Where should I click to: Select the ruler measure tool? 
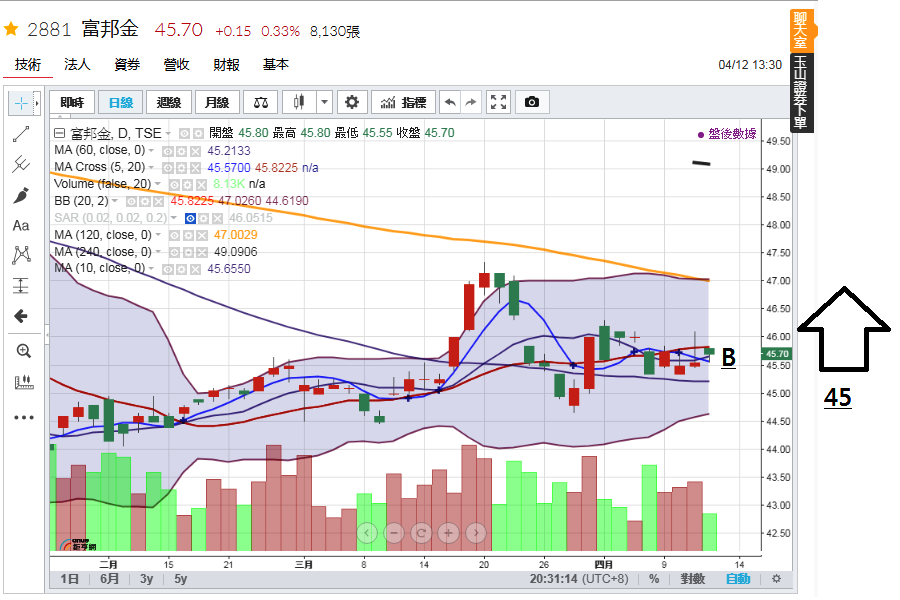point(24,382)
